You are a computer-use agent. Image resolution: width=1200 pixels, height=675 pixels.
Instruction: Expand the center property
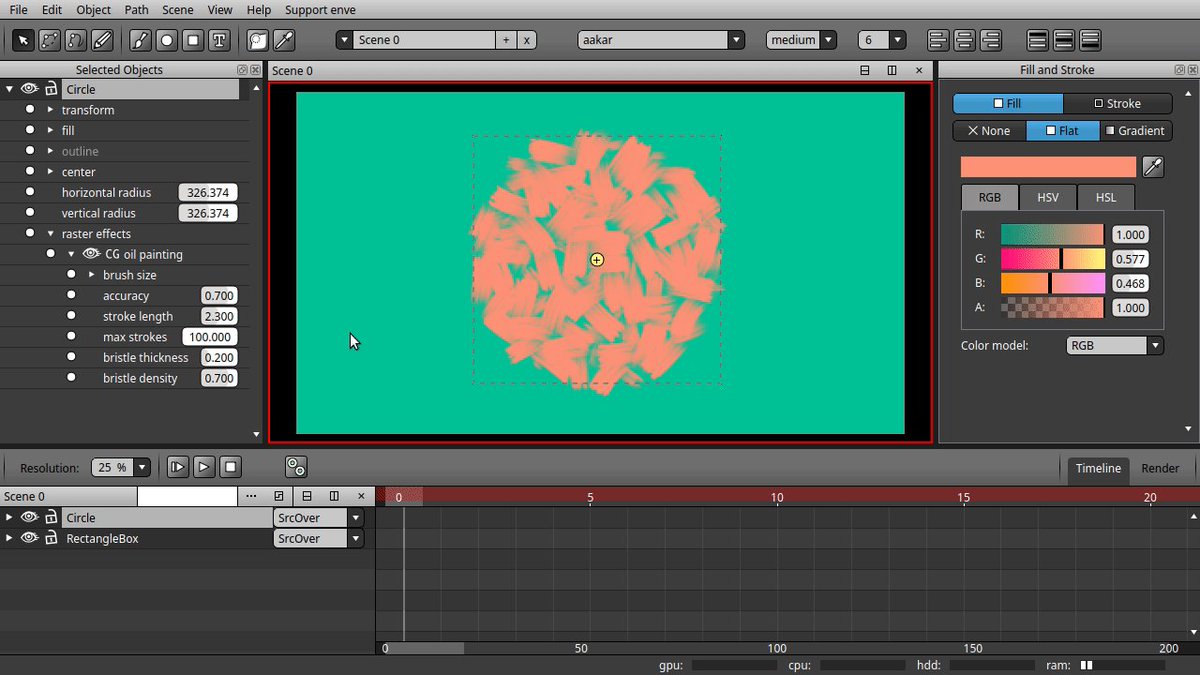50,172
